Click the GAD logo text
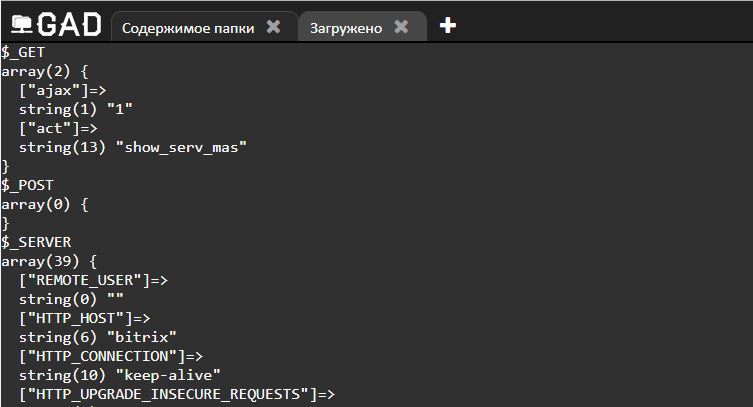The image size is (753, 407). (69, 24)
